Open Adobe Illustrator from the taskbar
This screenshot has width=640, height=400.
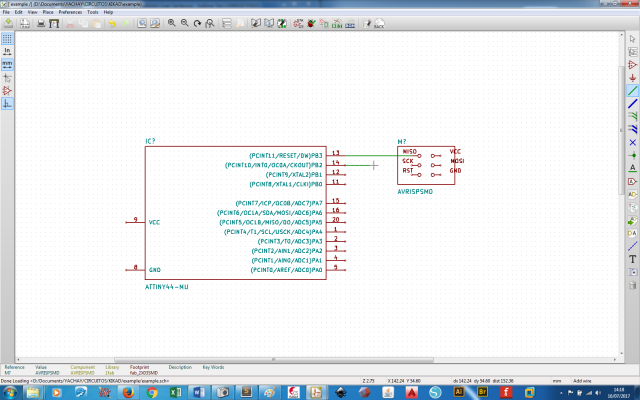(459, 393)
